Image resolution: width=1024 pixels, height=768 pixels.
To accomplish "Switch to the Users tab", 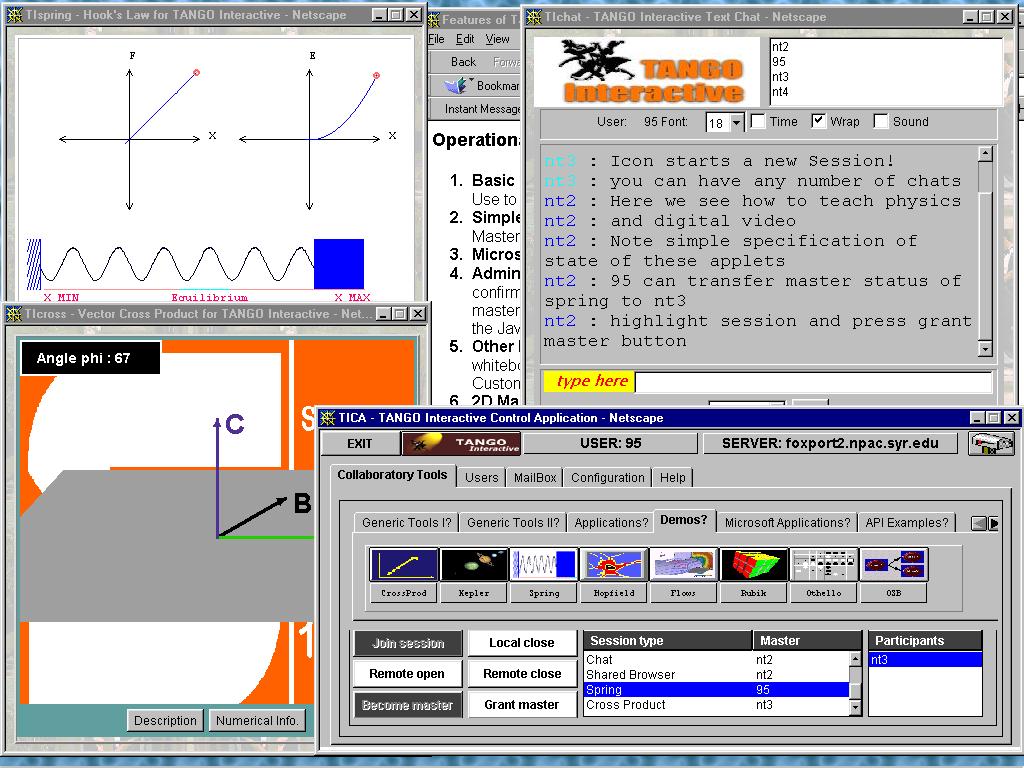I will (481, 477).
